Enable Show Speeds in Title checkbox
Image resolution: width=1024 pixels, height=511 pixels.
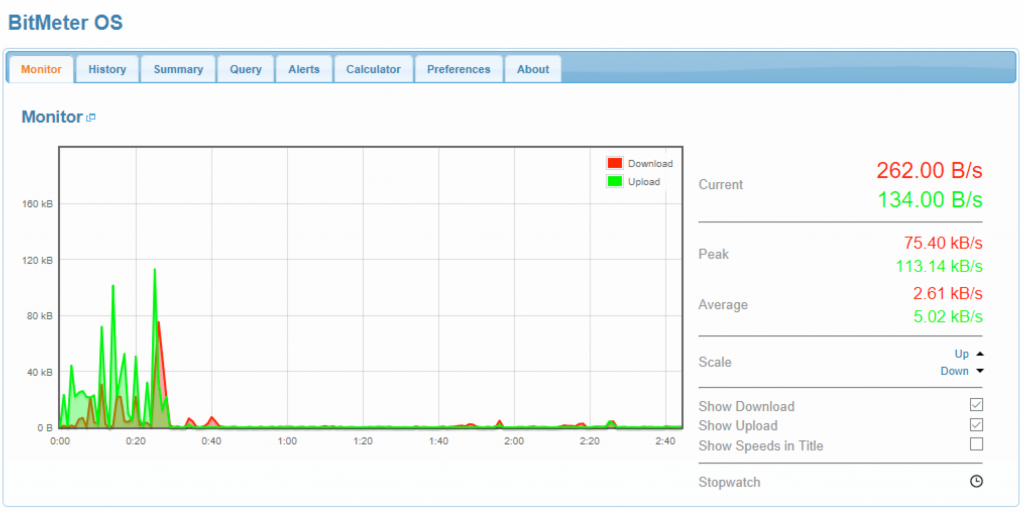(976, 444)
